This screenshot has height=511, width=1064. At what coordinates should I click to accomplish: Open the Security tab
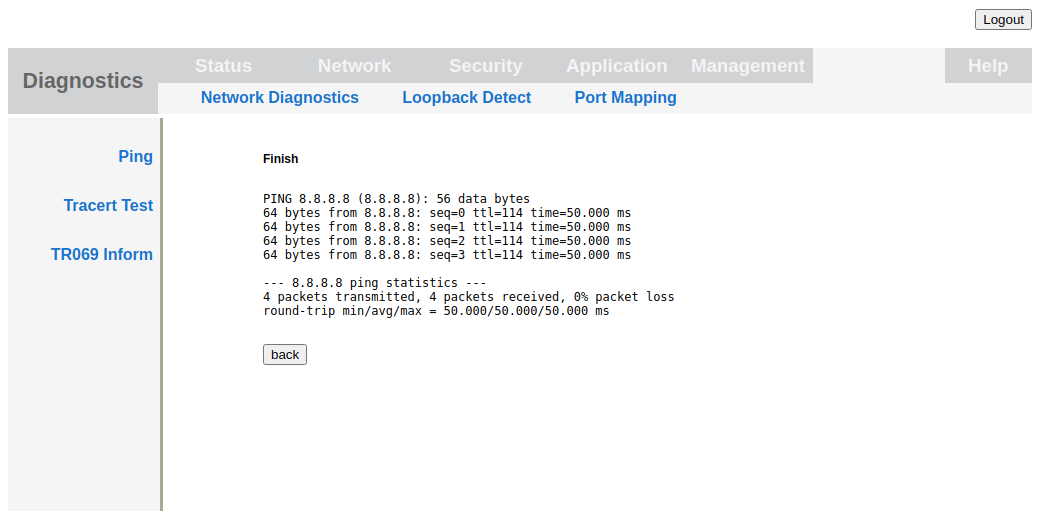[485, 66]
